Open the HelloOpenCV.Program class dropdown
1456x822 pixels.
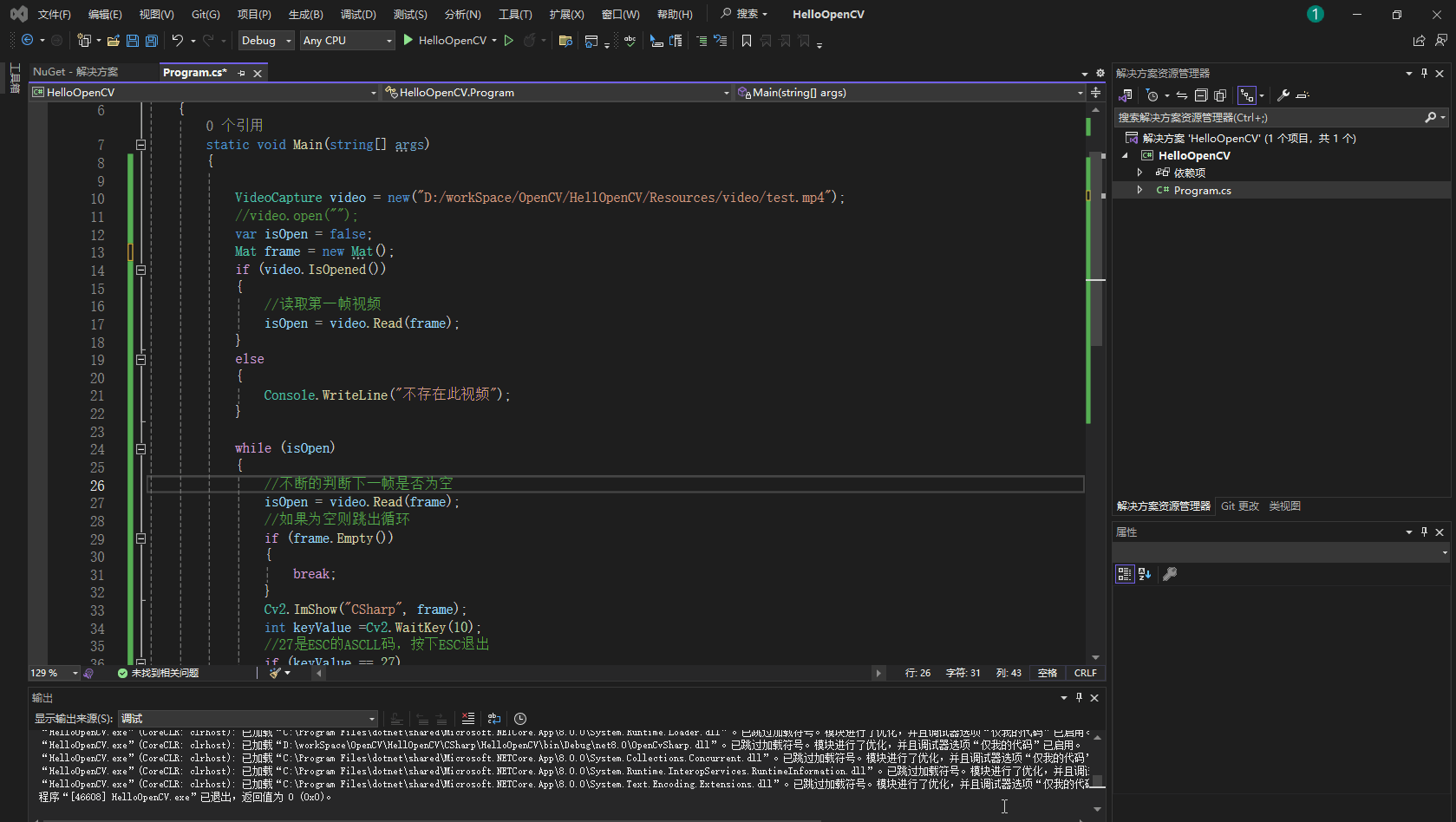(558, 92)
